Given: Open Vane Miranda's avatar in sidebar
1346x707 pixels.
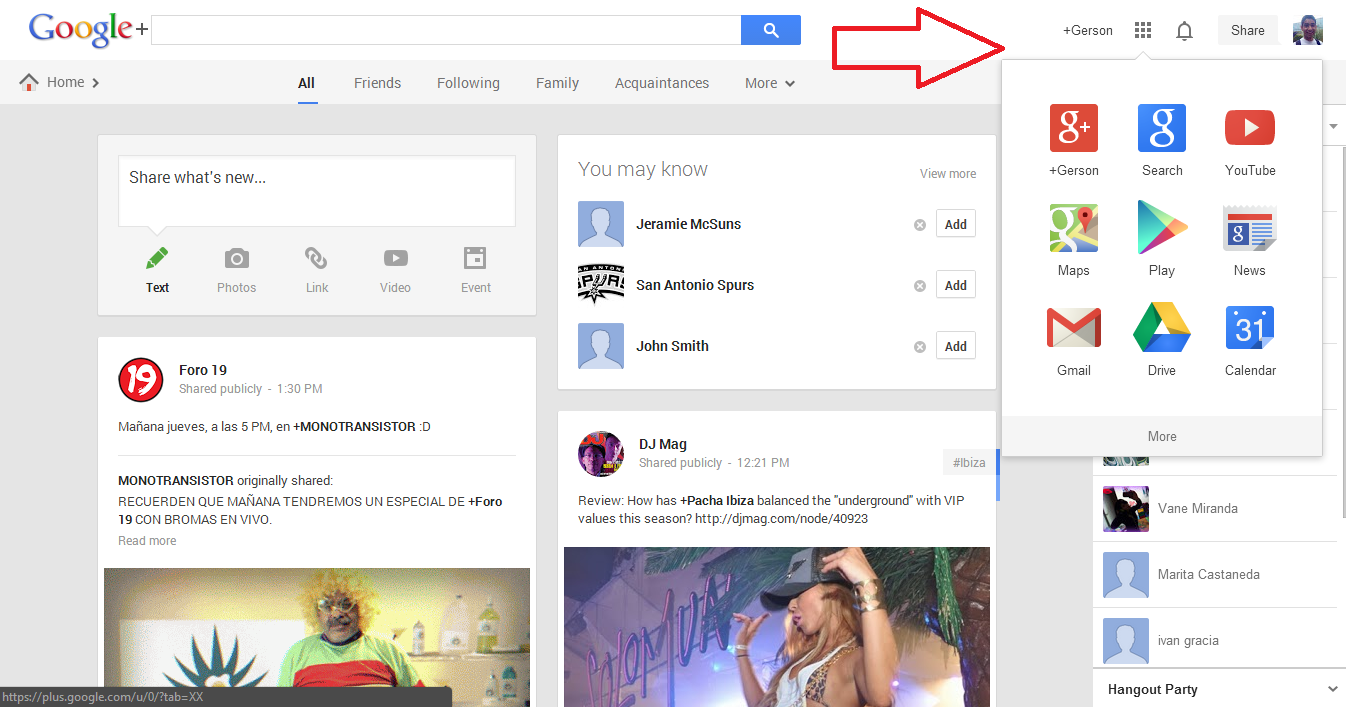Looking at the screenshot, I should [1125, 509].
